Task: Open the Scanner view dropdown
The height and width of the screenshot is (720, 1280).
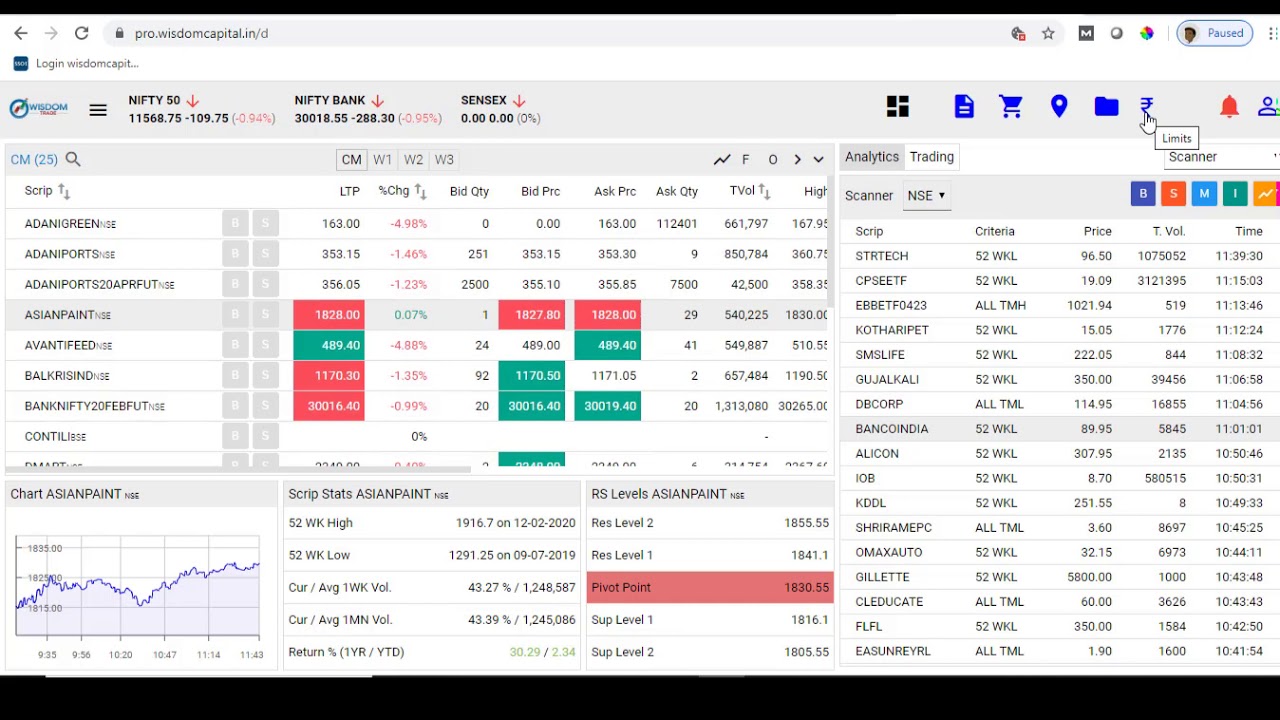Action: pyautogui.click(x=1223, y=157)
